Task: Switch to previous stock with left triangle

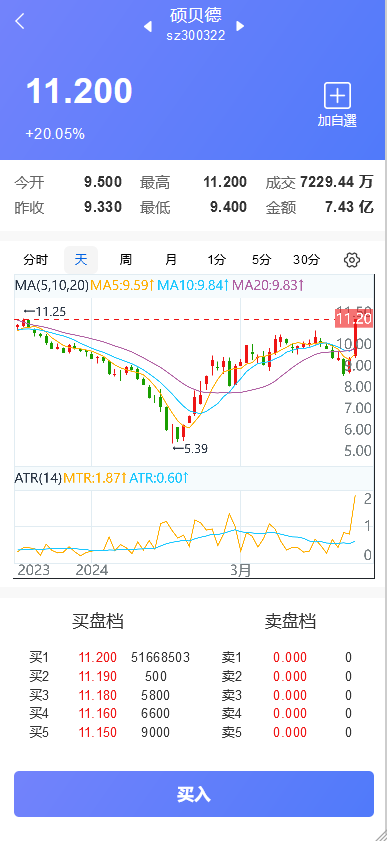Action: point(148,26)
